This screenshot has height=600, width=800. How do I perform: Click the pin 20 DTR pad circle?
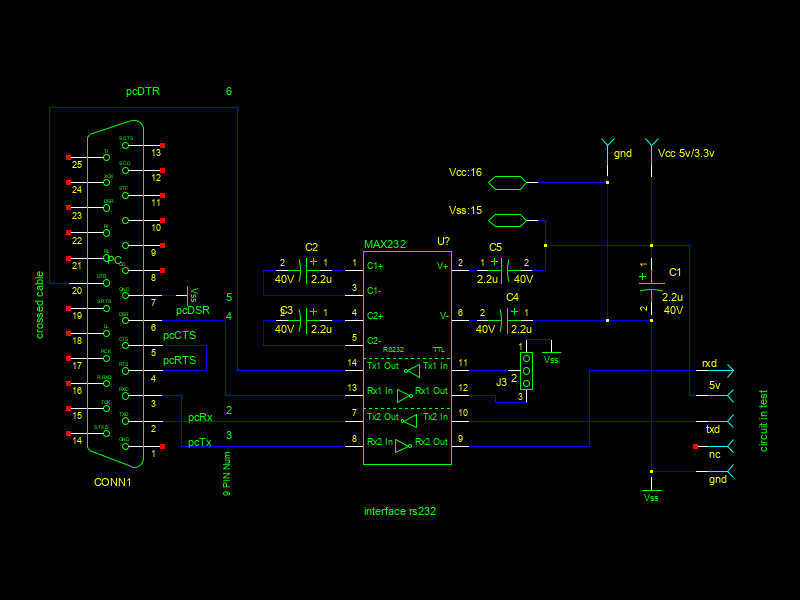[x=106, y=283]
